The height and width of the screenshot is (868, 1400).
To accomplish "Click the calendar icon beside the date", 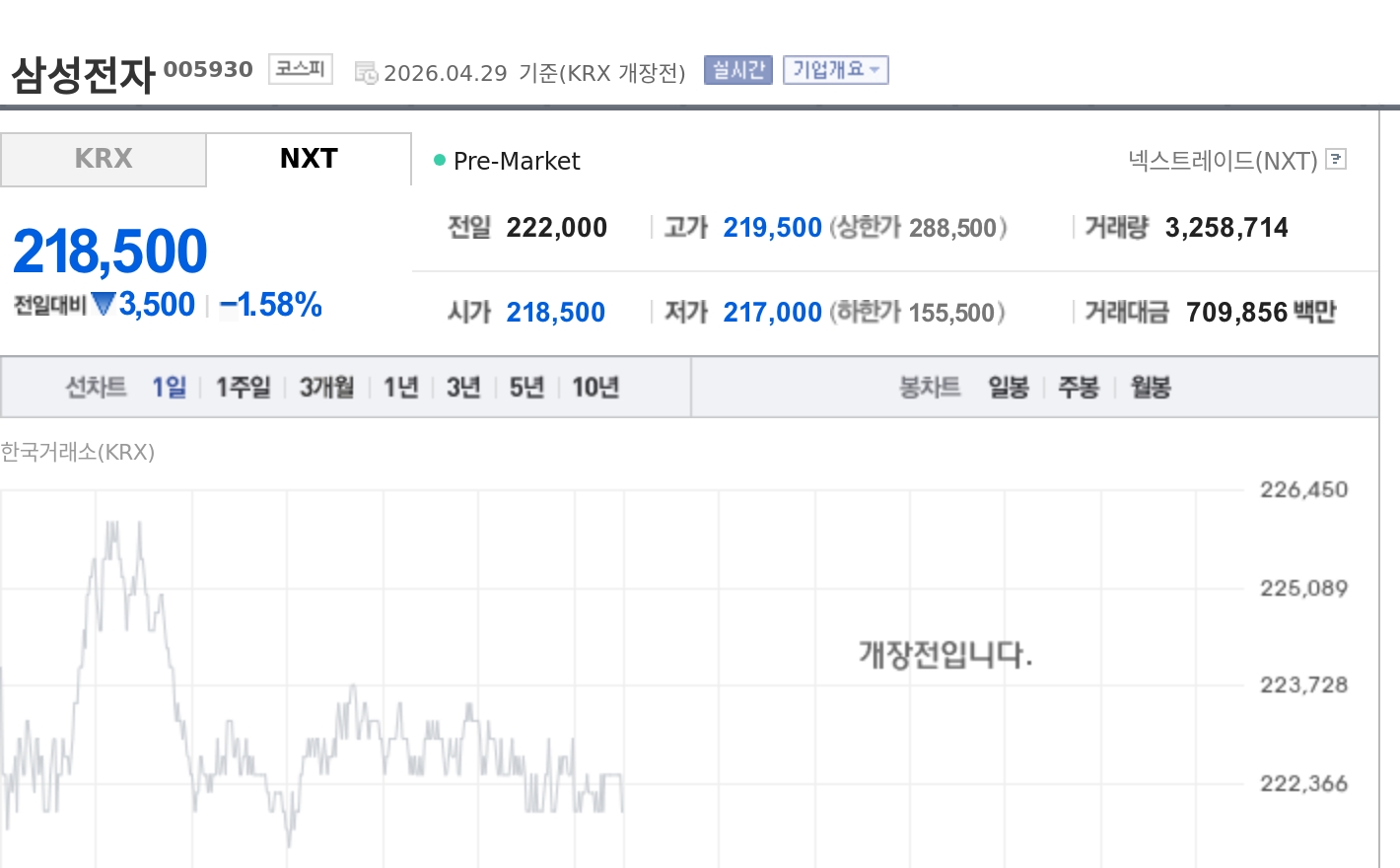I will pyautogui.click(x=366, y=73).
